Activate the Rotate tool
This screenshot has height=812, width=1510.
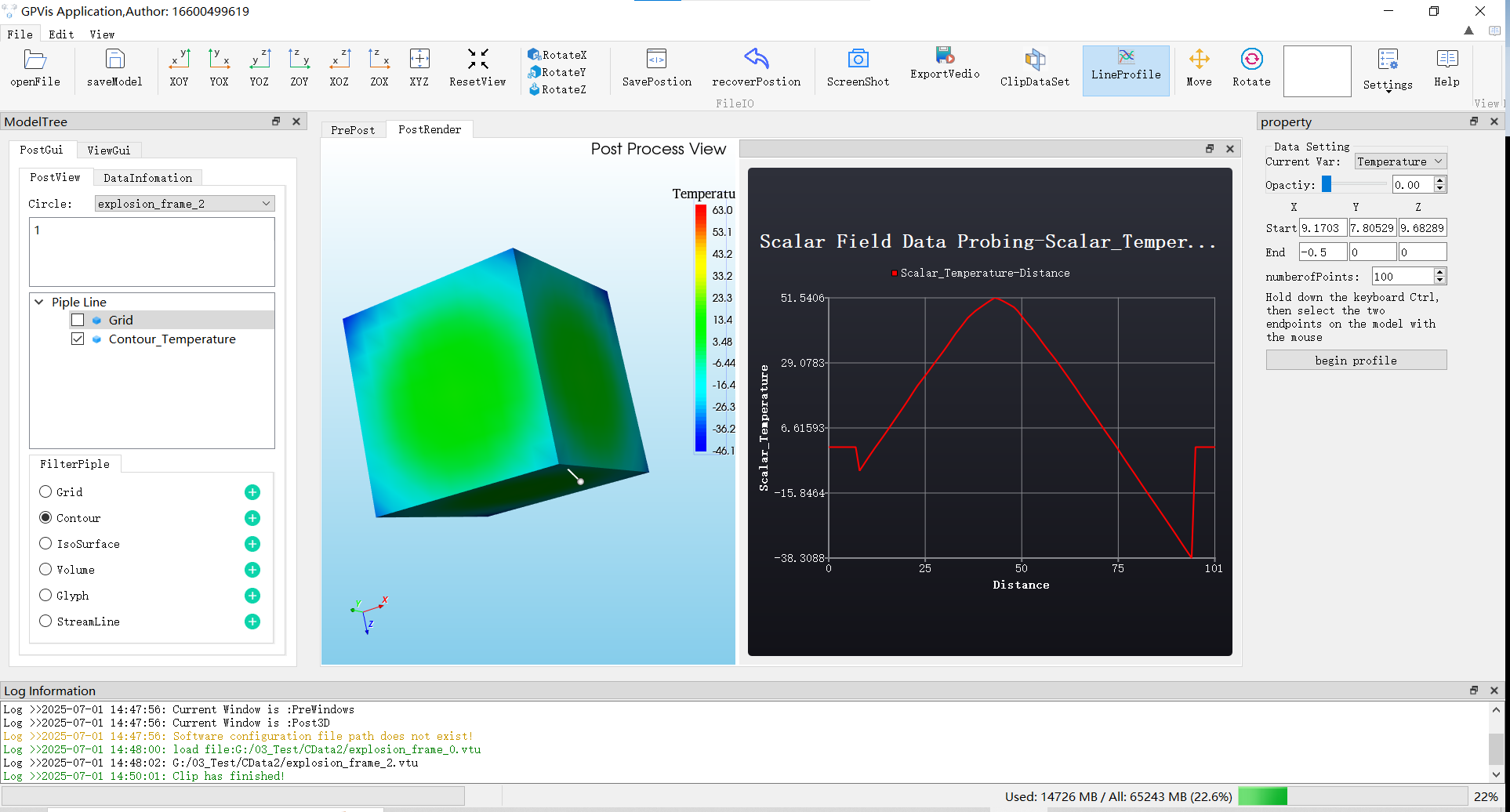[x=1251, y=68]
